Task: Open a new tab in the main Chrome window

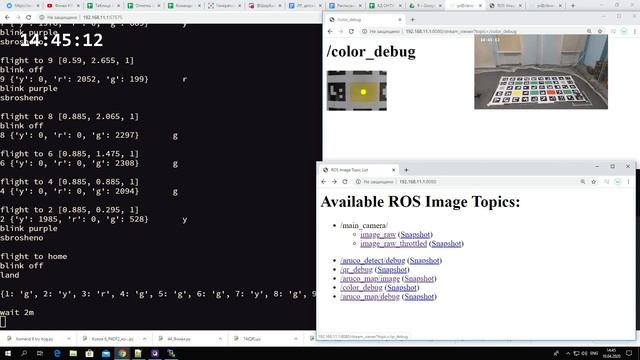Action: [573, 6]
